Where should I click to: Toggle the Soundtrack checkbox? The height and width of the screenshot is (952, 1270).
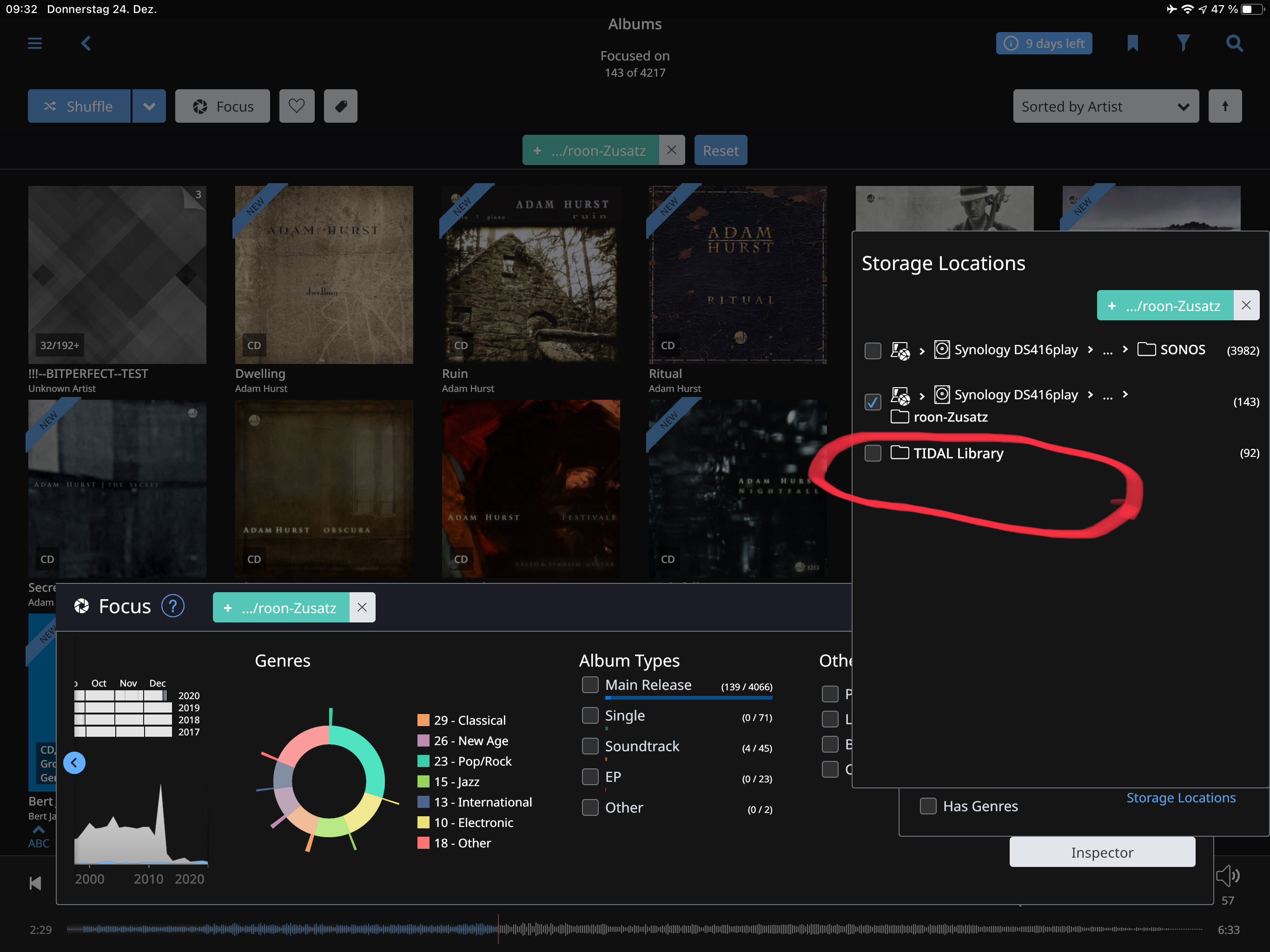590,746
